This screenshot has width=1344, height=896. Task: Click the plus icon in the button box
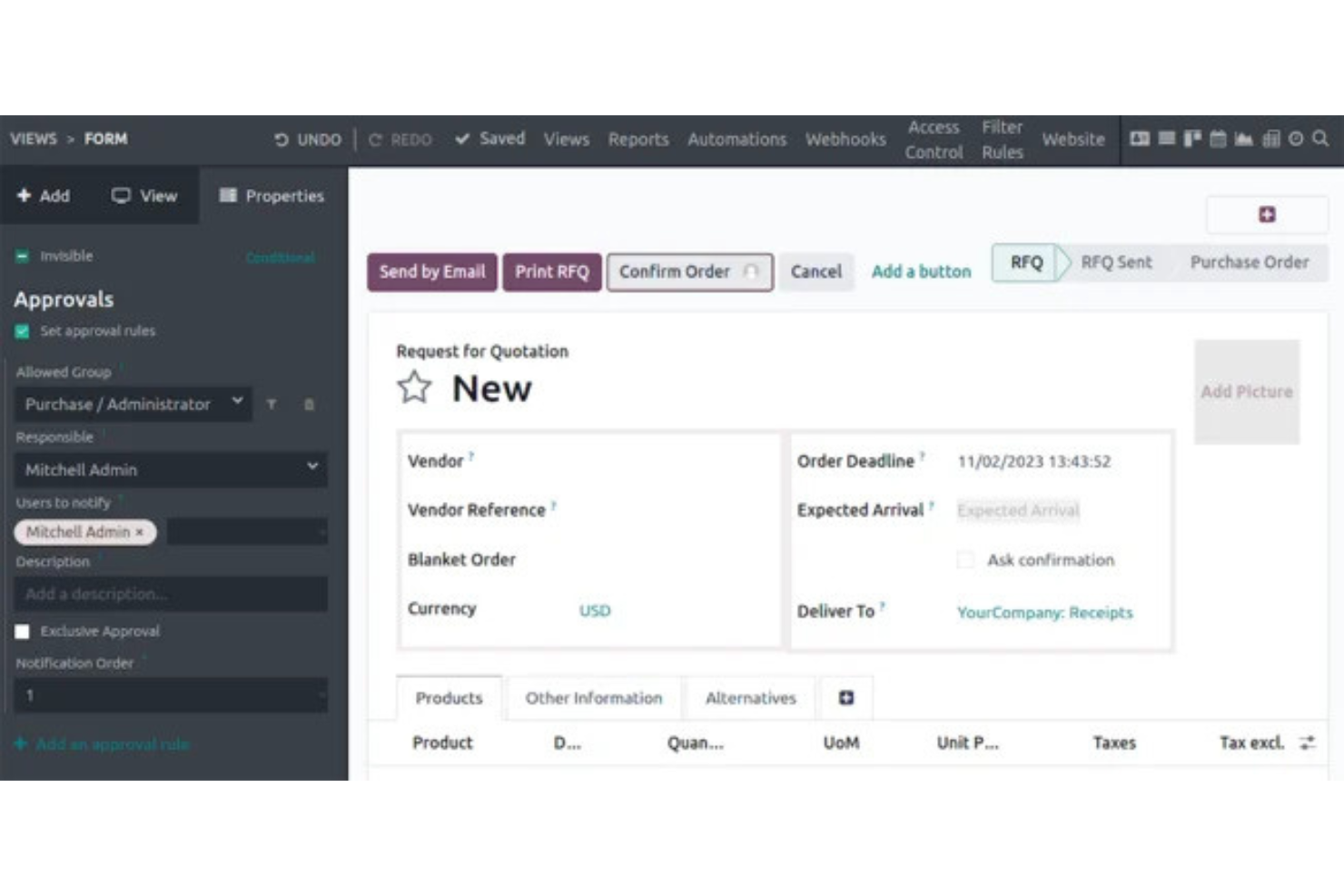pyautogui.click(x=1267, y=214)
